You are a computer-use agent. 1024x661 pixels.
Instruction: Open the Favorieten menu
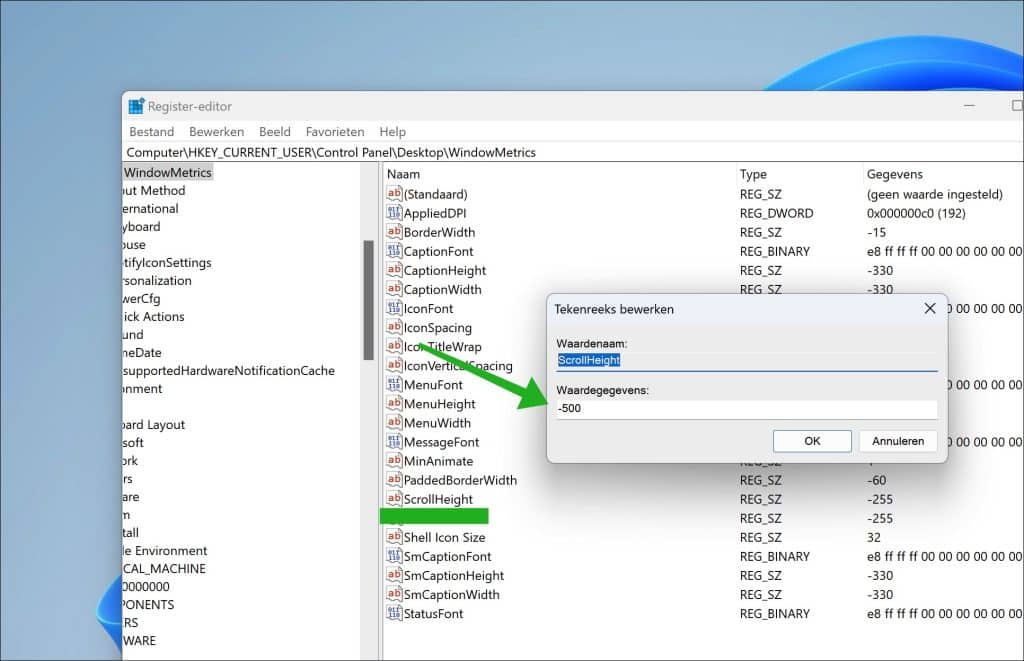(334, 132)
